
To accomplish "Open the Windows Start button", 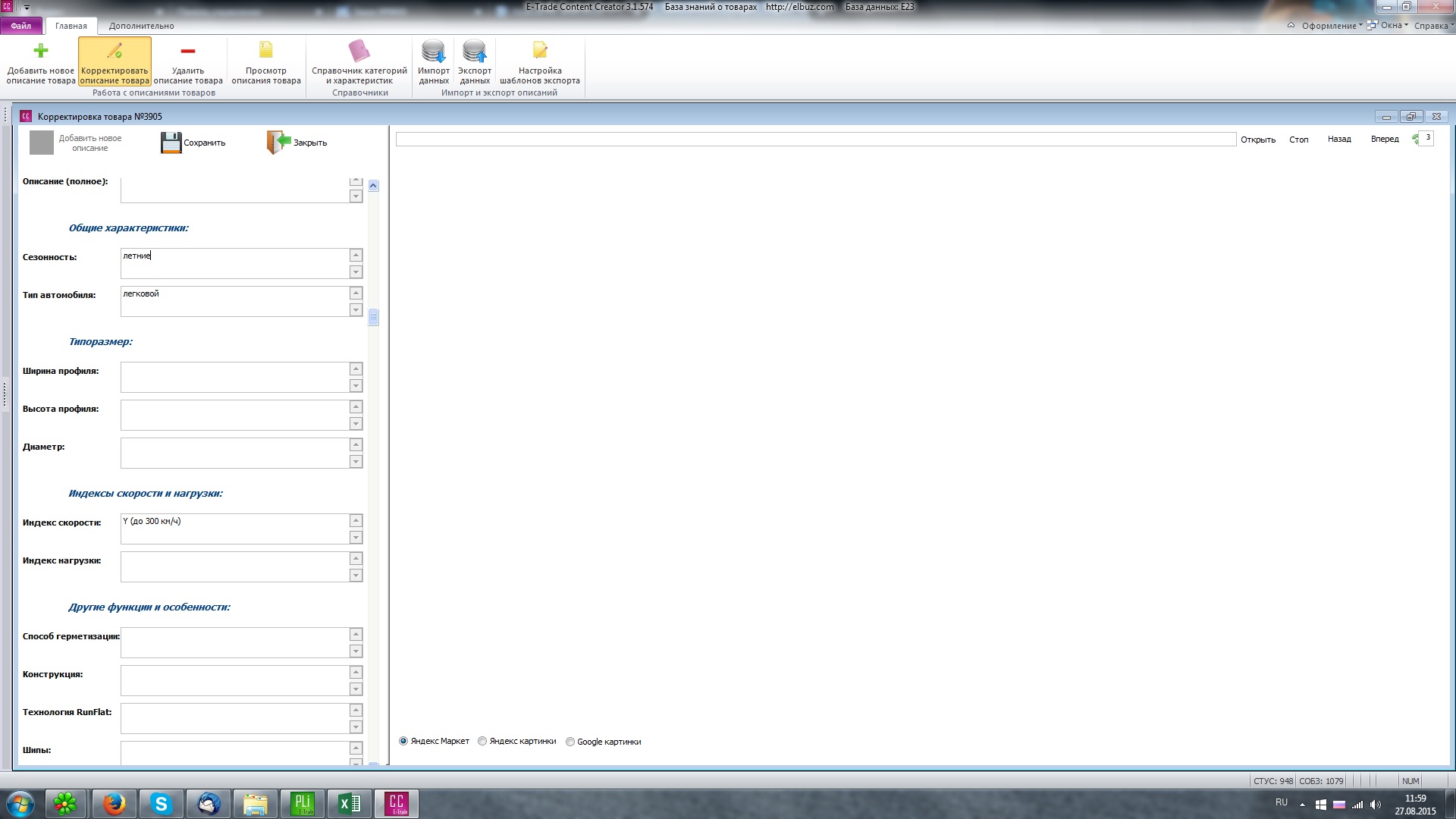I will pyautogui.click(x=20, y=803).
